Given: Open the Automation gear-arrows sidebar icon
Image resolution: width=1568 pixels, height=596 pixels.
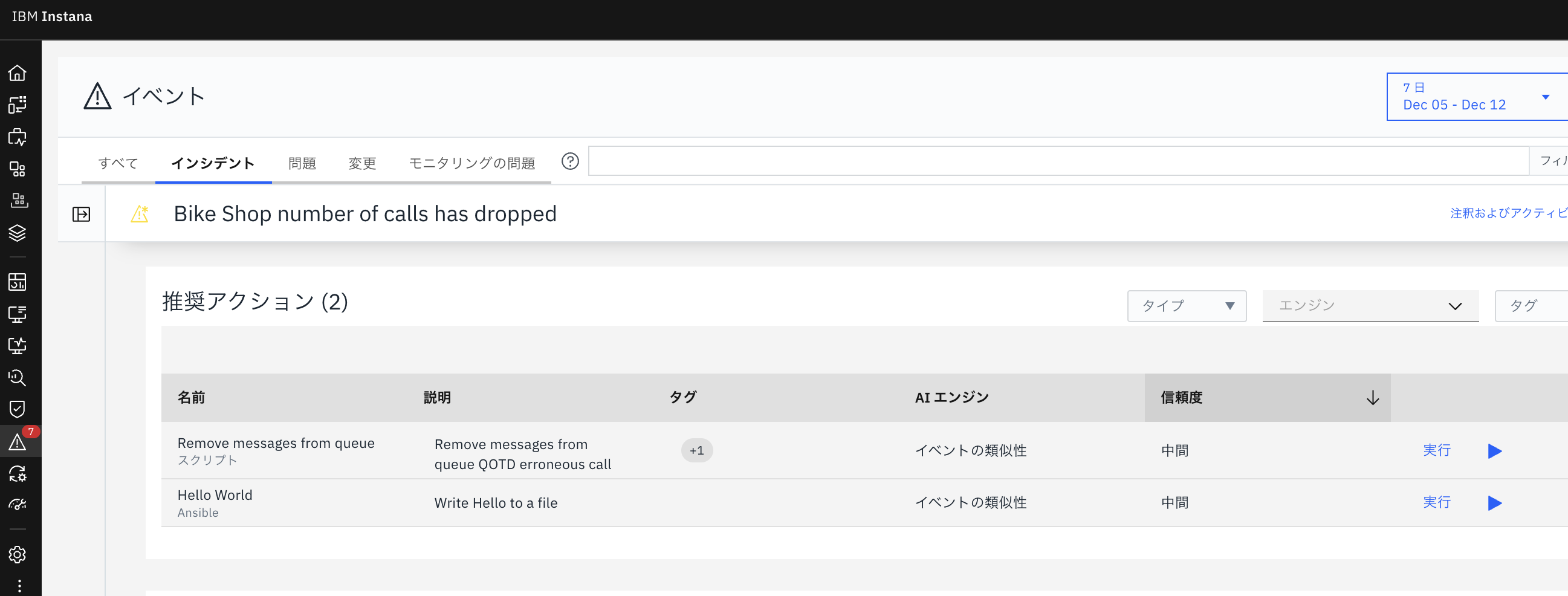Looking at the screenshot, I should [18, 475].
